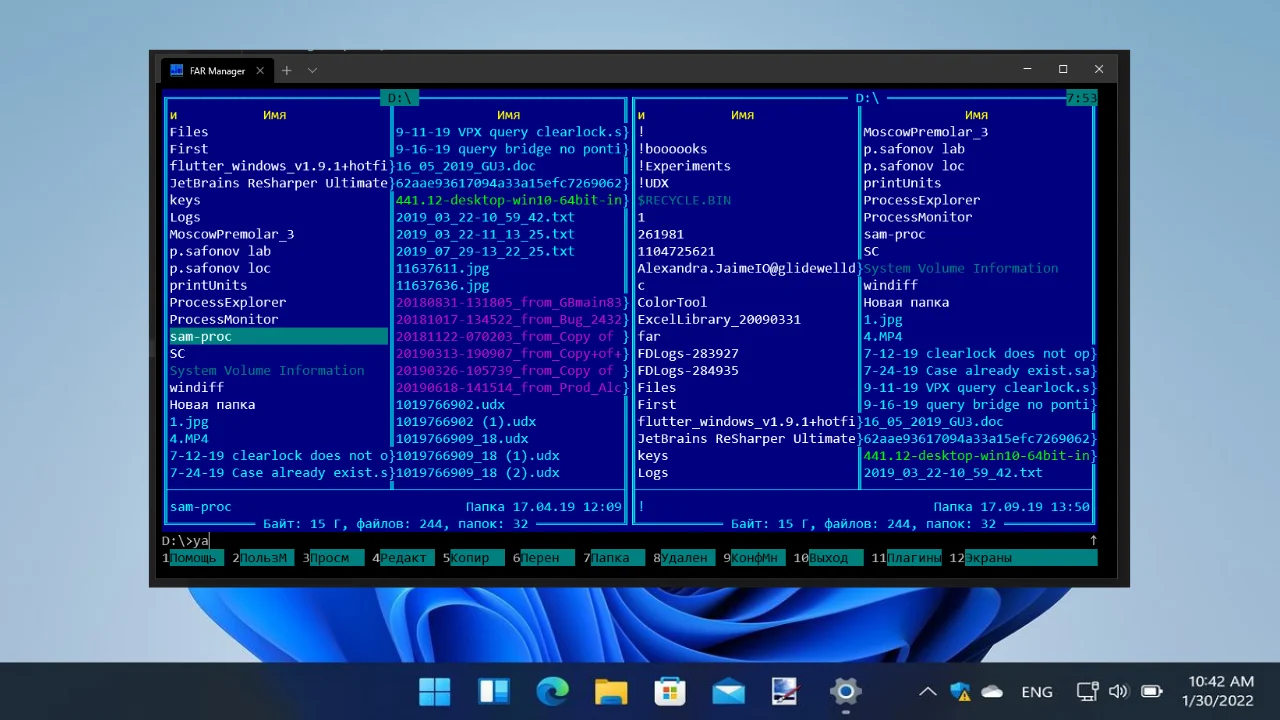Viewport: 1280px width, 720px height.
Task: Select file 2019_07_29-13_22_25.txt
Action: tap(485, 251)
